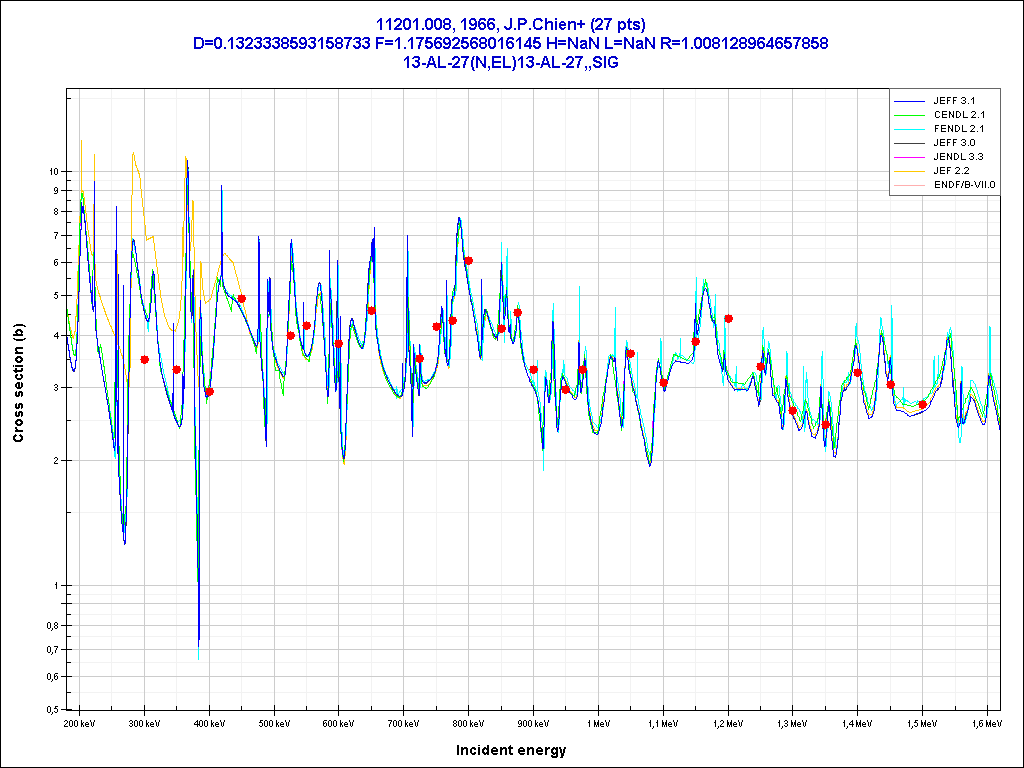Click the "200 keV" x-axis tick label
The height and width of the screenshot is (768, 1024).
point(80,722)
